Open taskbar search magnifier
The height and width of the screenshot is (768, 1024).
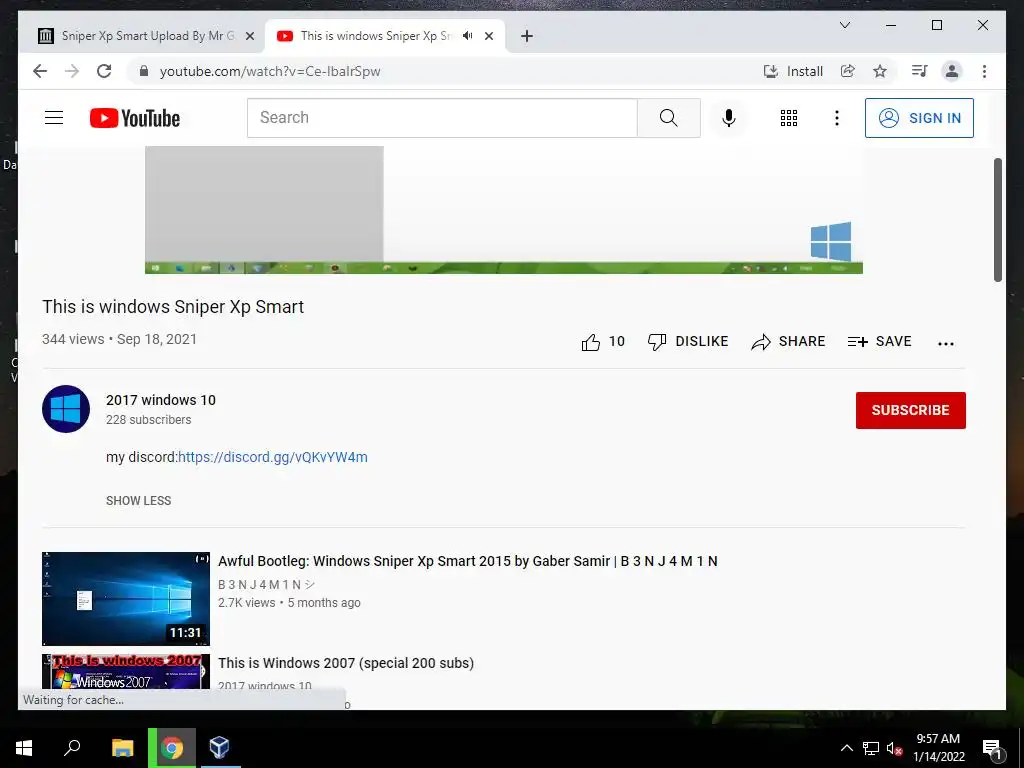click(x=72, y=748)
